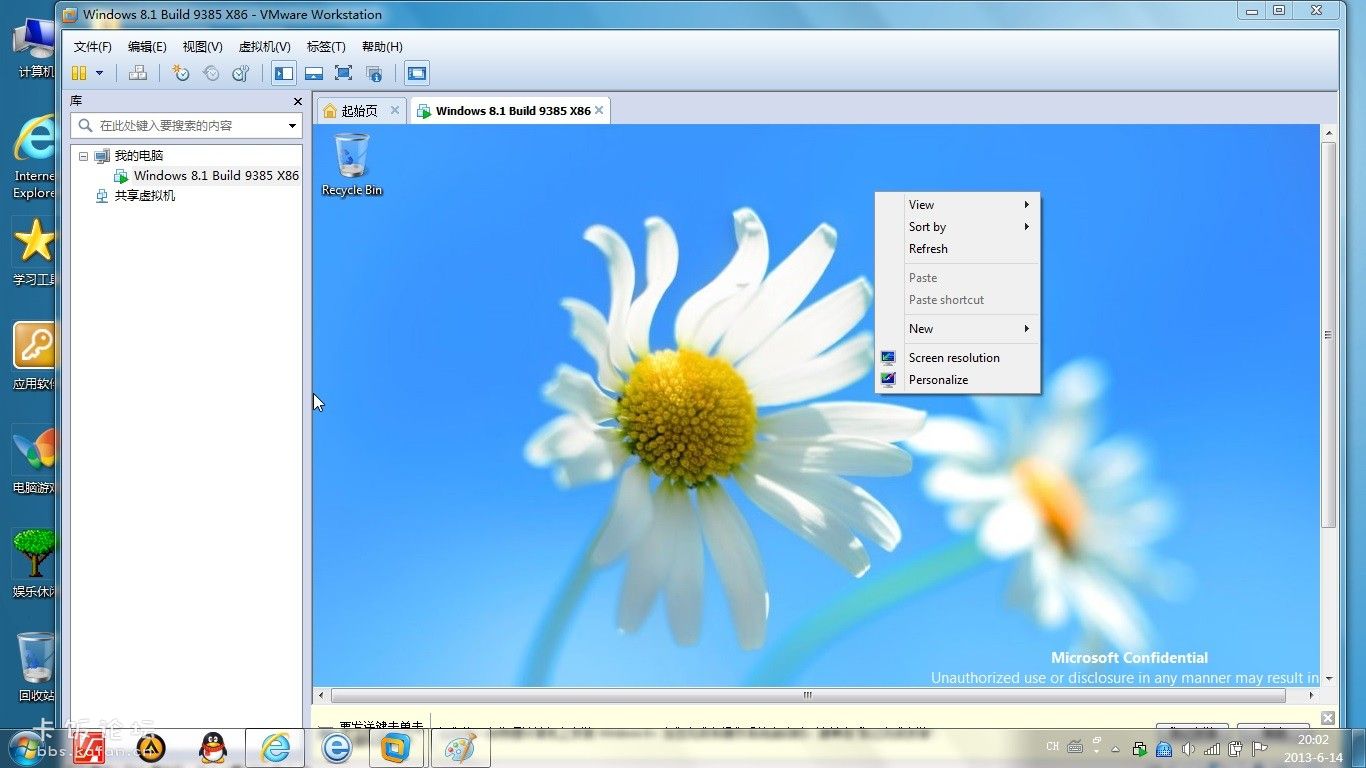Open the power options dropdown arrow
The image size is (1366, 768).
pyautogui.click(x=99, y=73)
